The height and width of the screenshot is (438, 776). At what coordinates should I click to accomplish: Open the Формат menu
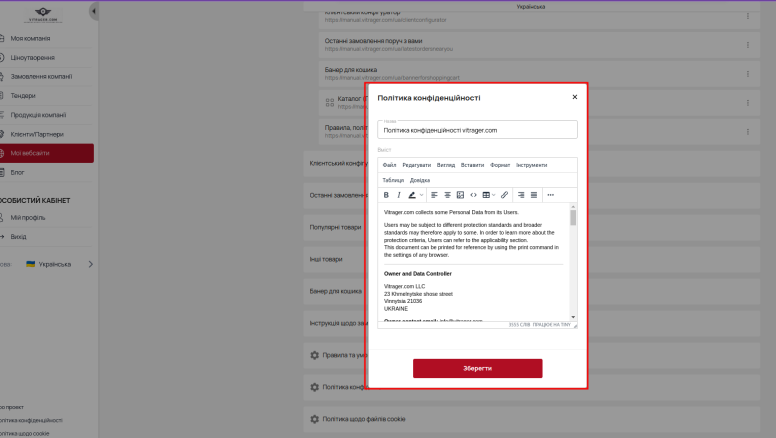[500, 165]
